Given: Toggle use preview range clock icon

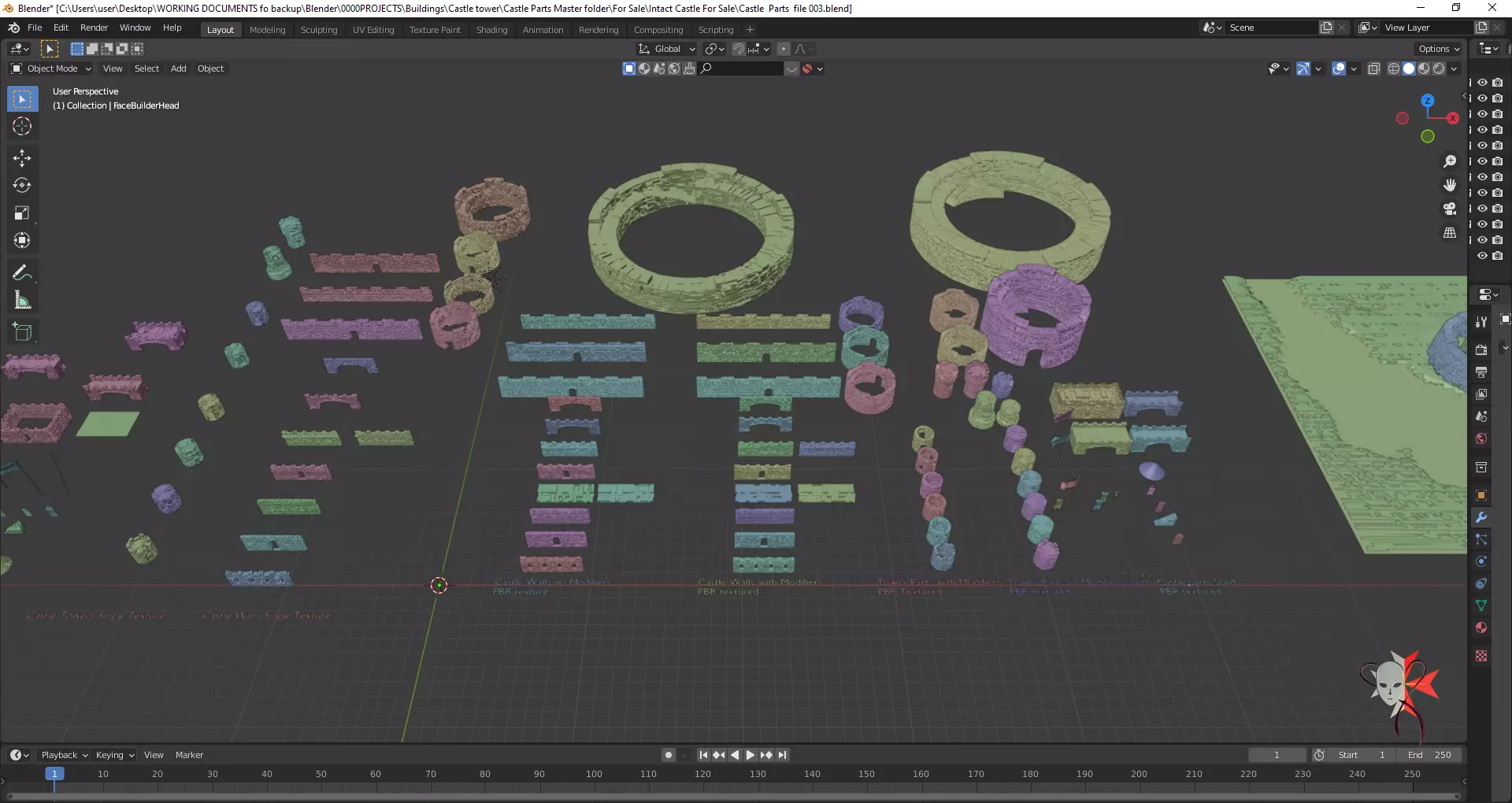Looking at the screenshot, I should click(x=1319, y=755).
